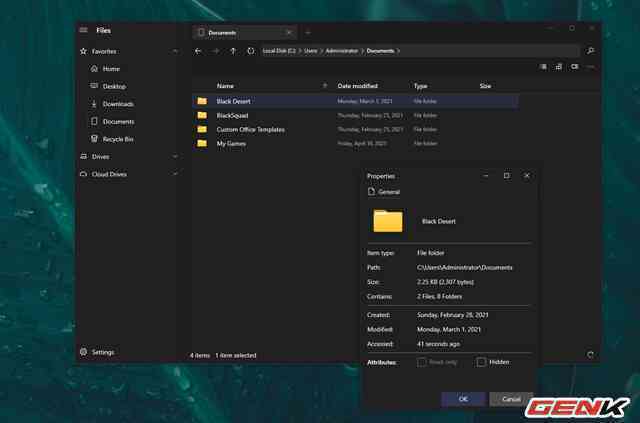Click Administrator in the breadcrumb path
Viewport: 640px width, 423px height.
(x=342, y=51)
